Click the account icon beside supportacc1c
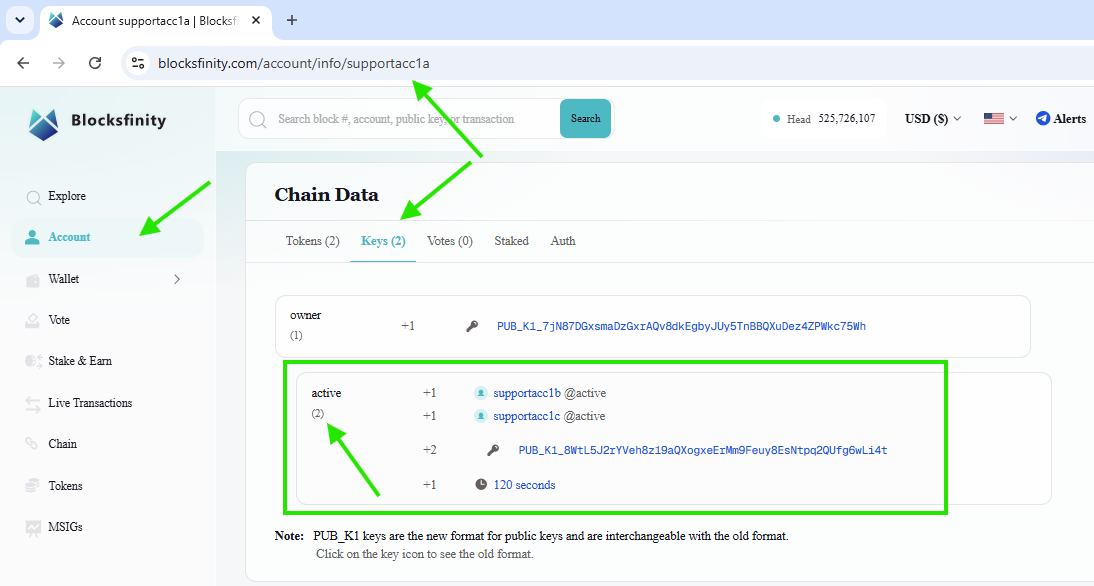1094x586 pixels. (481, 416)
